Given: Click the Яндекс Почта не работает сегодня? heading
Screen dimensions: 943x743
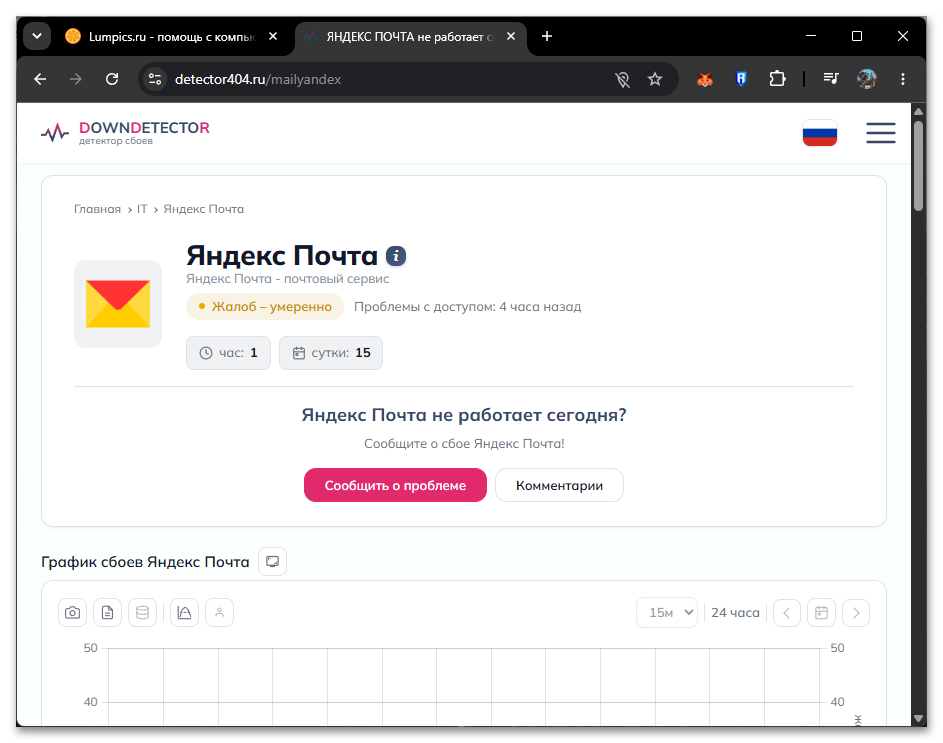Looking at the screenshot, I should pos(464,415).
